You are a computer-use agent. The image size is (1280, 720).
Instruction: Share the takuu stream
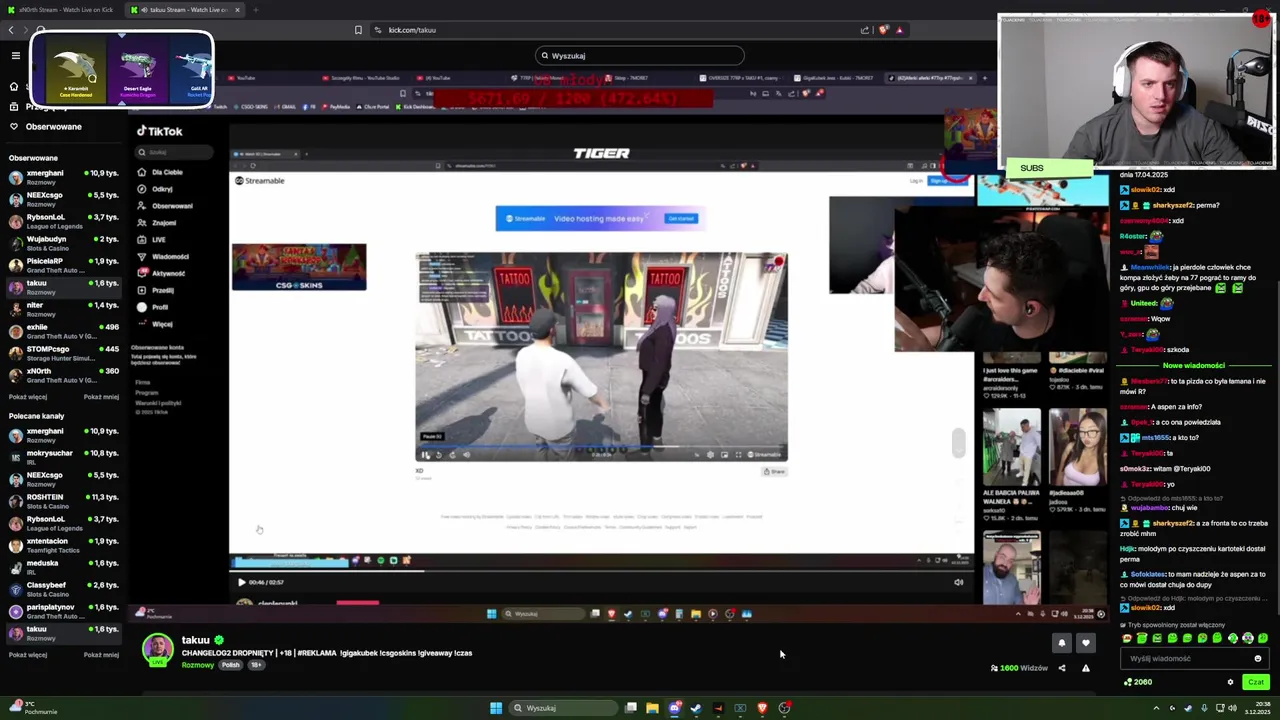(x=1062, y=668)
